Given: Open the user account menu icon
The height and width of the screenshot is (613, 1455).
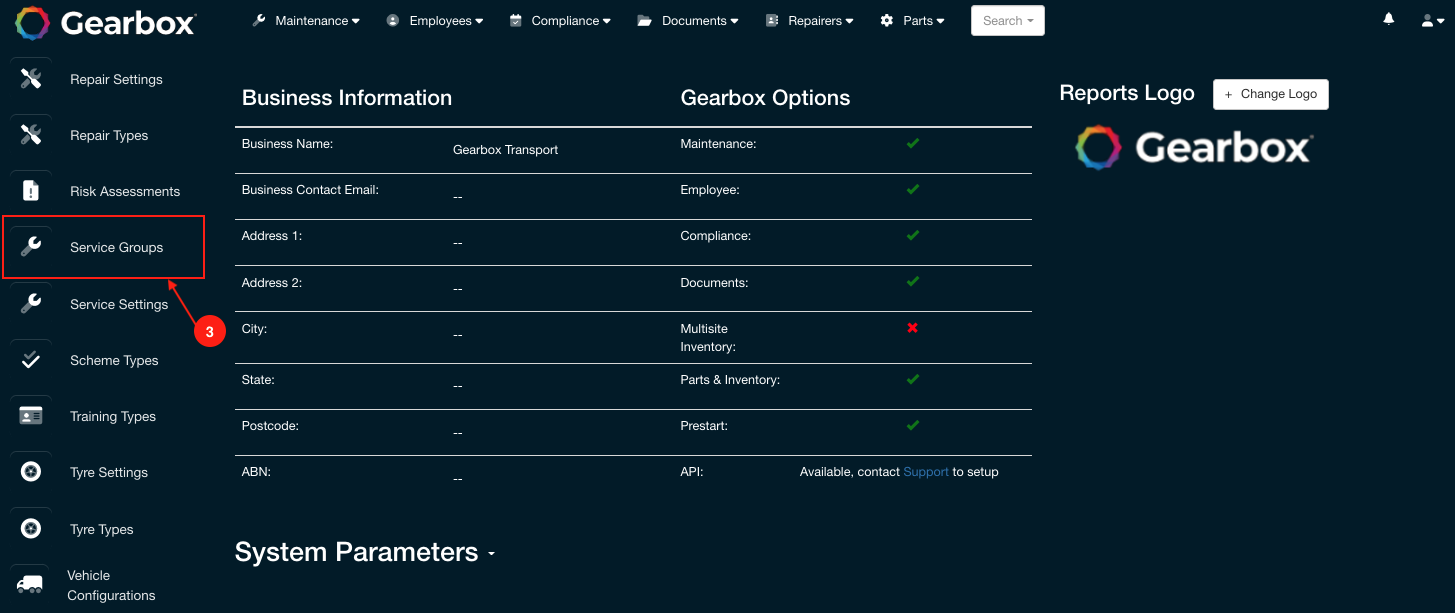Looking at the screenshot, I should pyautogui.click(x=1432, y=21).
